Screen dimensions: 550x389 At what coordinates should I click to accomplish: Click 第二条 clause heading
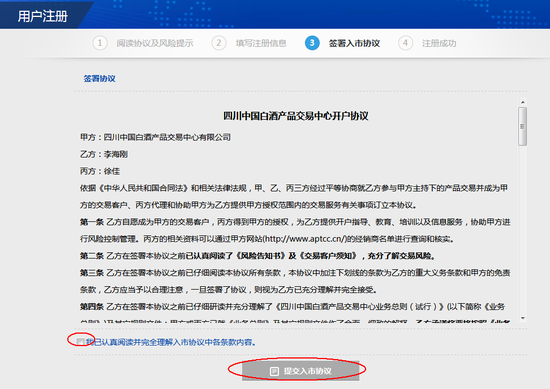tap(92, 256)
